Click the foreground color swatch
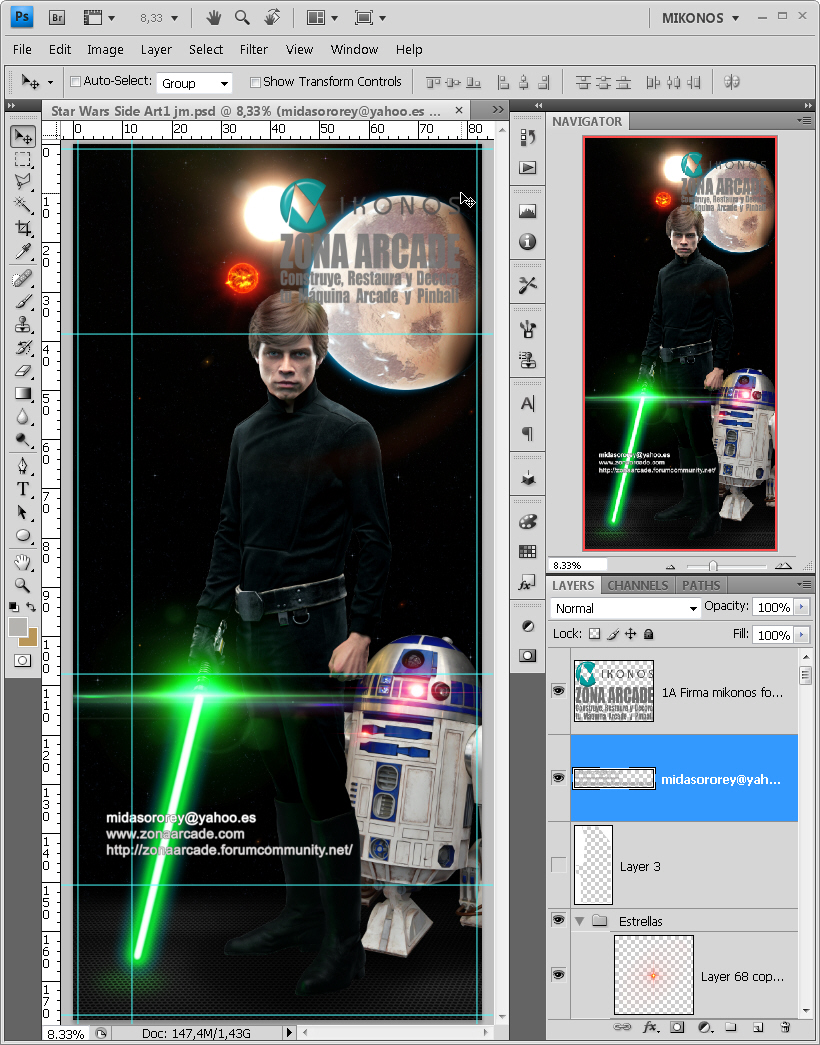Image resolution: width=820 pixels, height=1045 pixels. (x=18, y=627)
